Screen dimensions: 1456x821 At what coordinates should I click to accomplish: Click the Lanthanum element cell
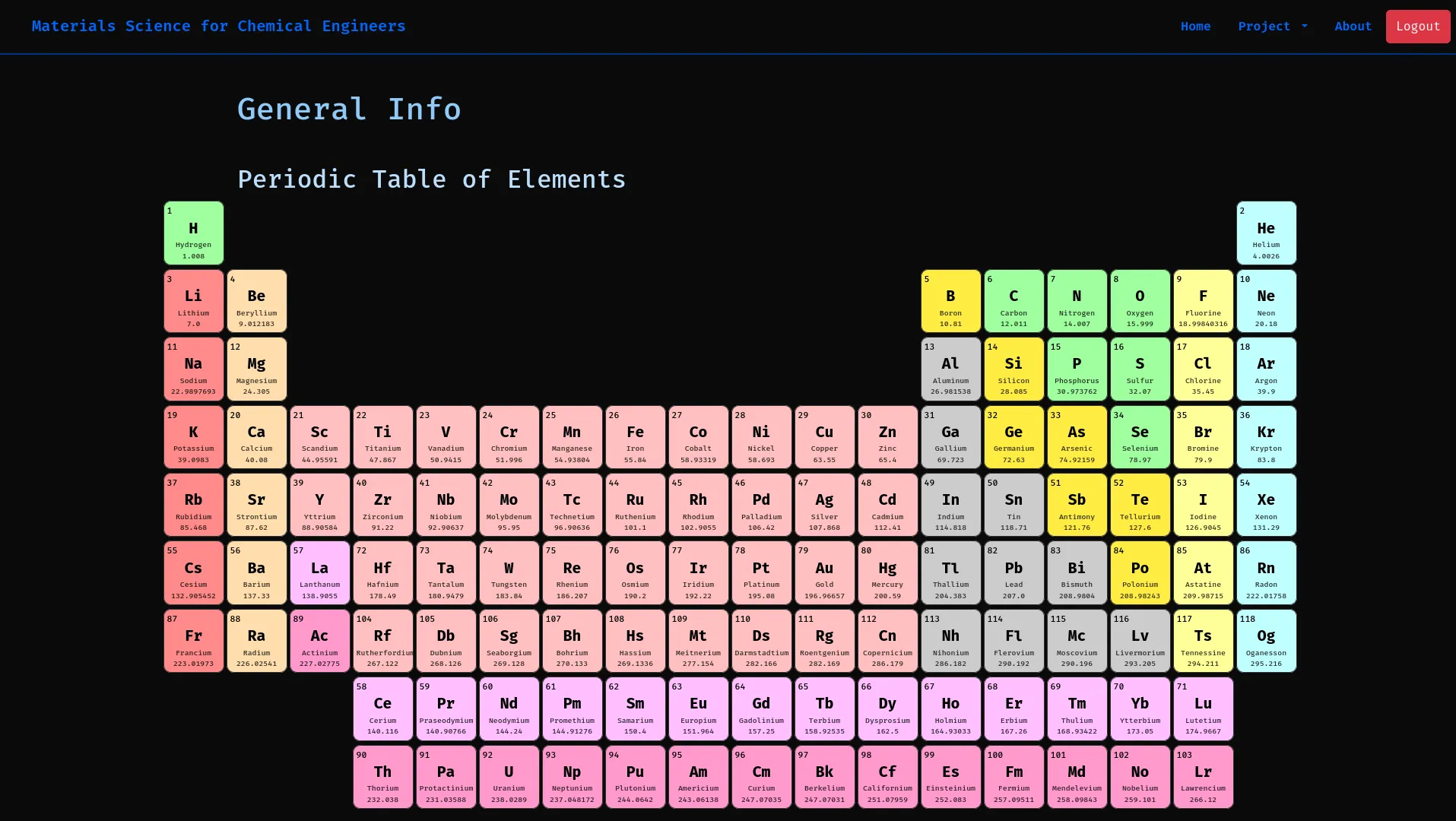point(319,572)
